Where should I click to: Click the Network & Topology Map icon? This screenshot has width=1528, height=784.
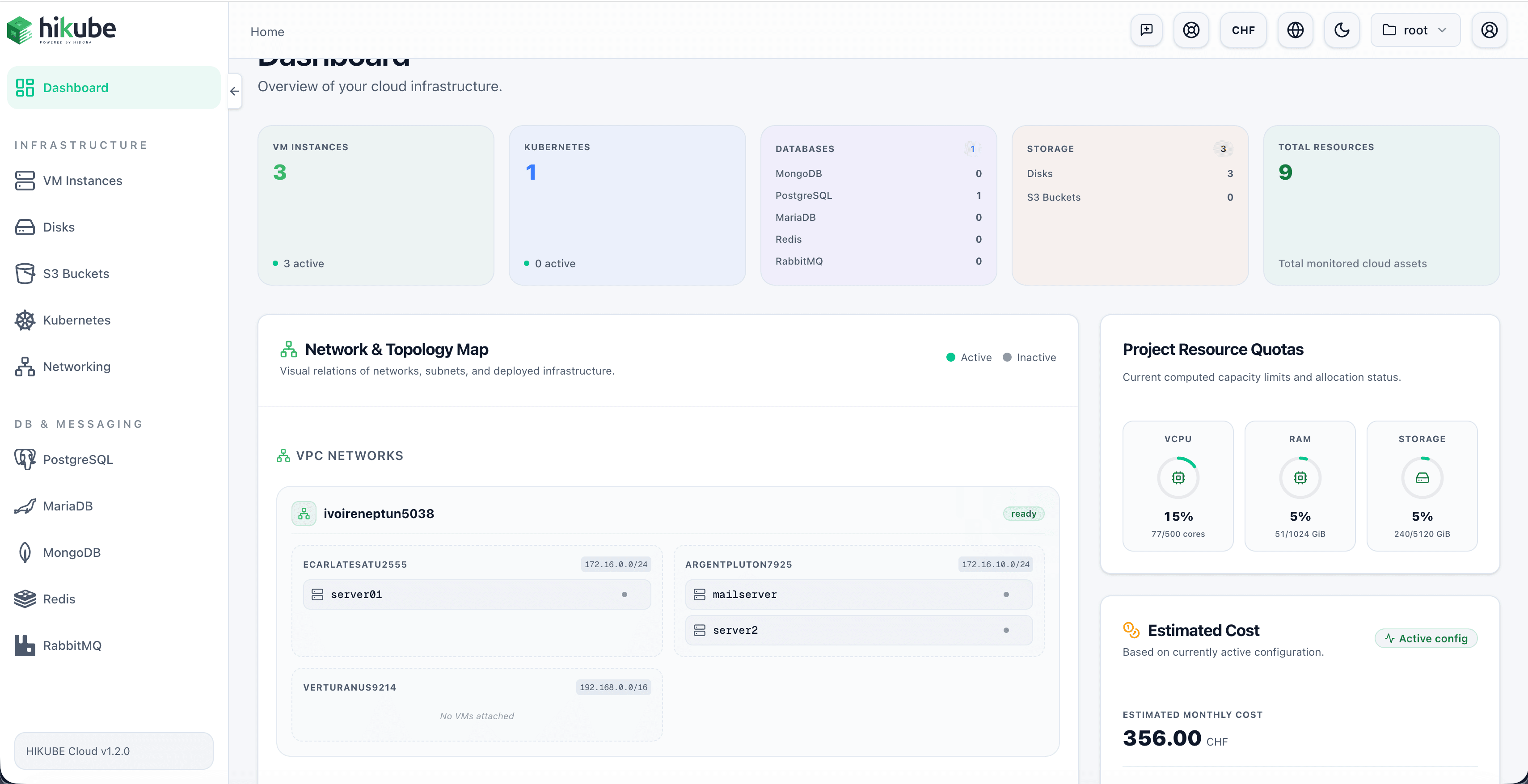(x=289, y=349)
